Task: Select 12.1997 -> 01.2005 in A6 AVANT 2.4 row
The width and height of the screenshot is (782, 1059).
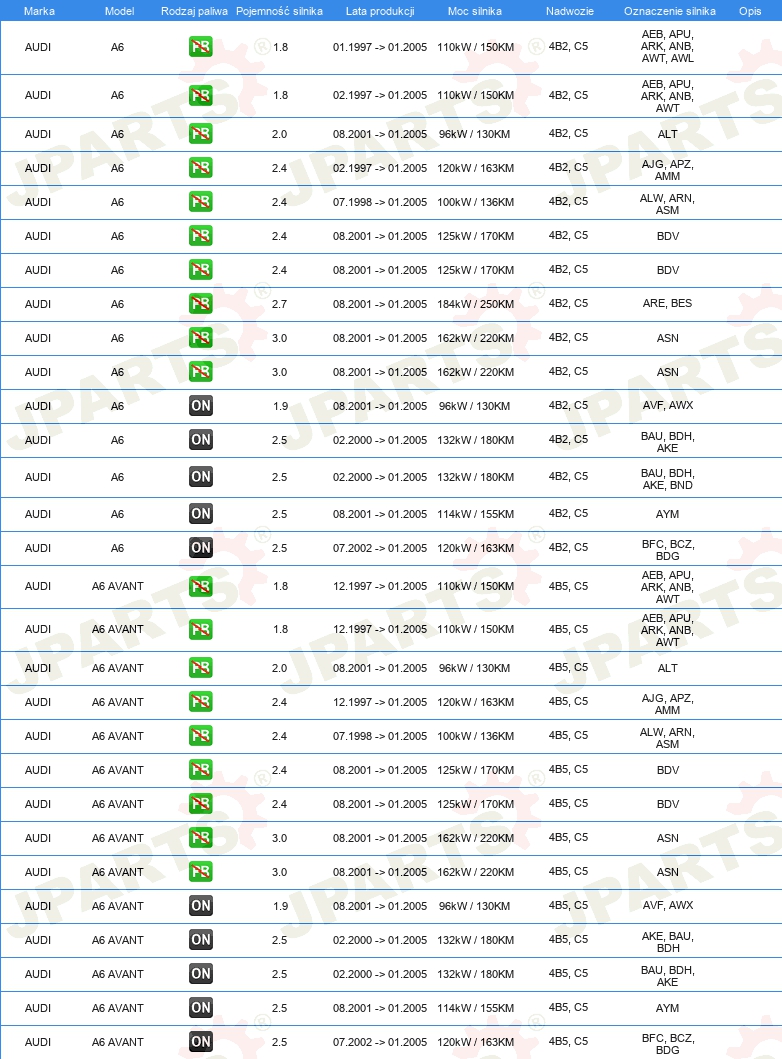Action: point(380,702)
